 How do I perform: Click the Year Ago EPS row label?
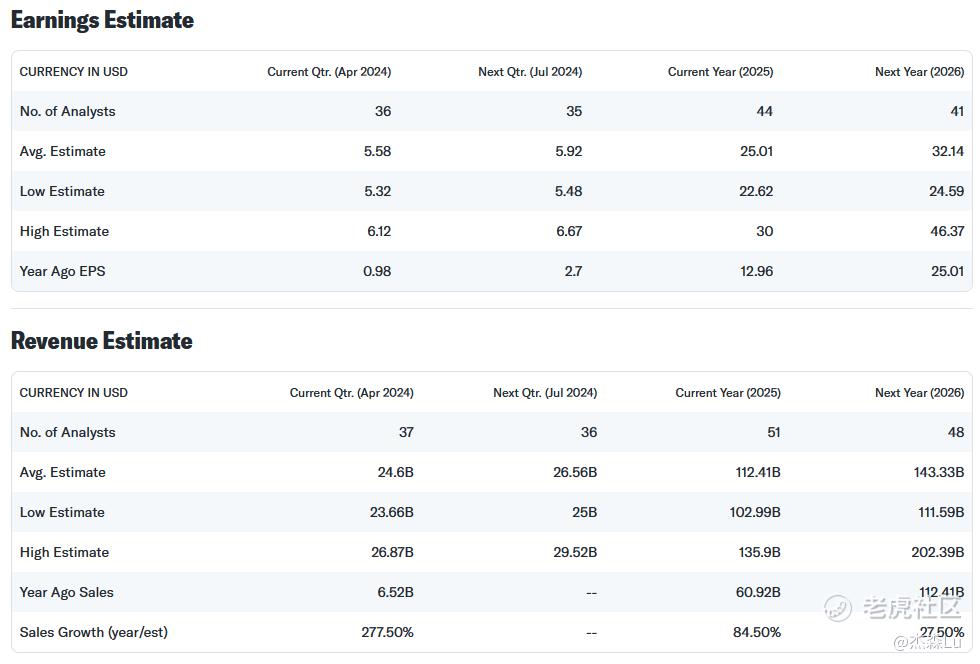62,271
